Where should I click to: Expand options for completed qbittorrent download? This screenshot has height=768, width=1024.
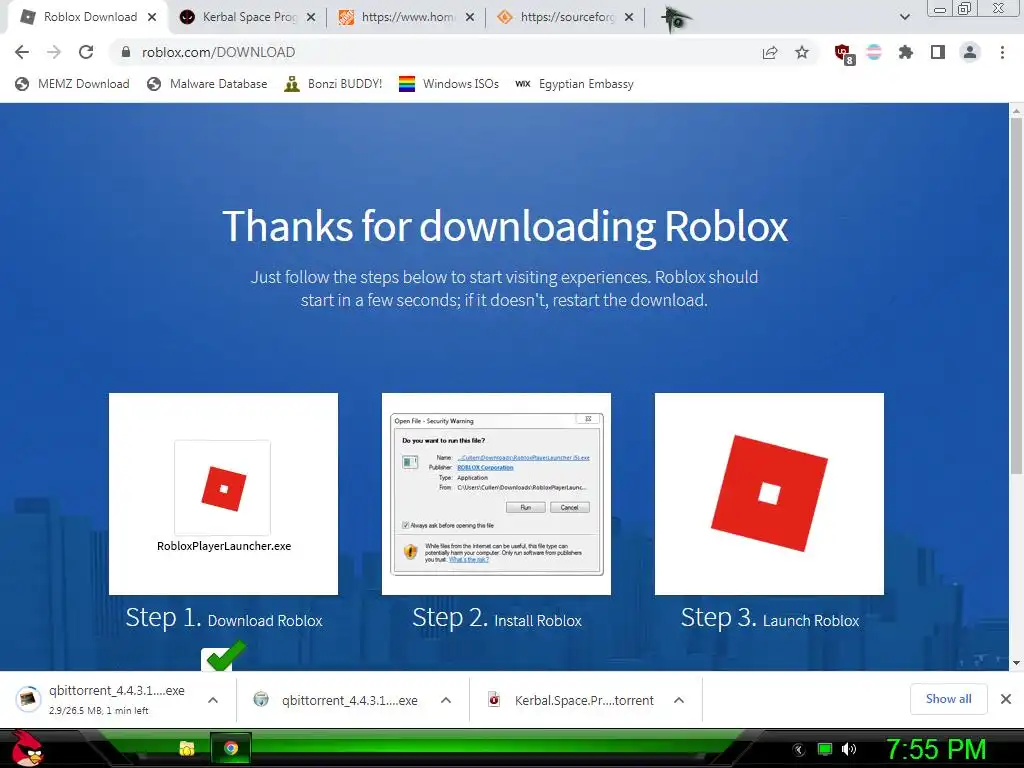tap(446, 700)
